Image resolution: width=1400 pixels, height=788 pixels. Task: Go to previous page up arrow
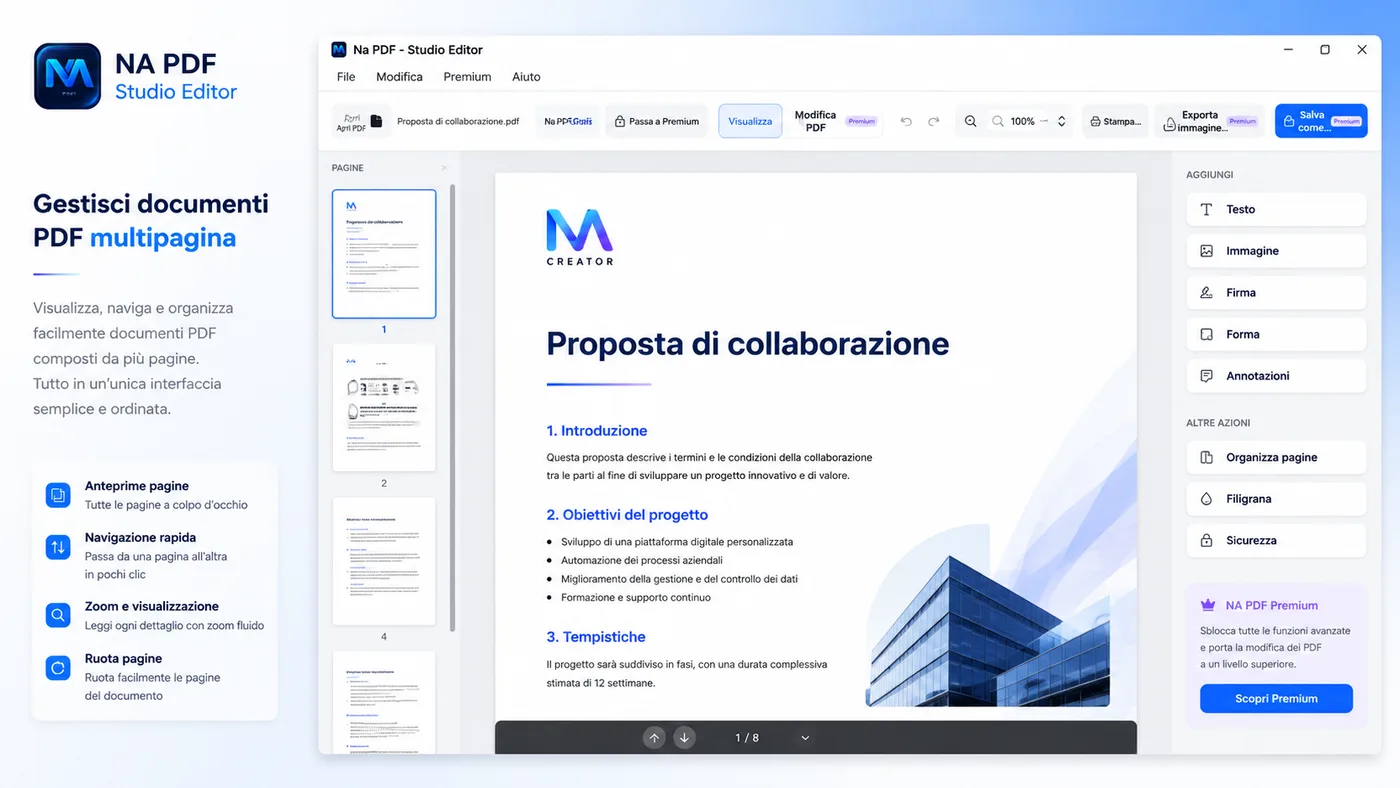coord(654,738)
